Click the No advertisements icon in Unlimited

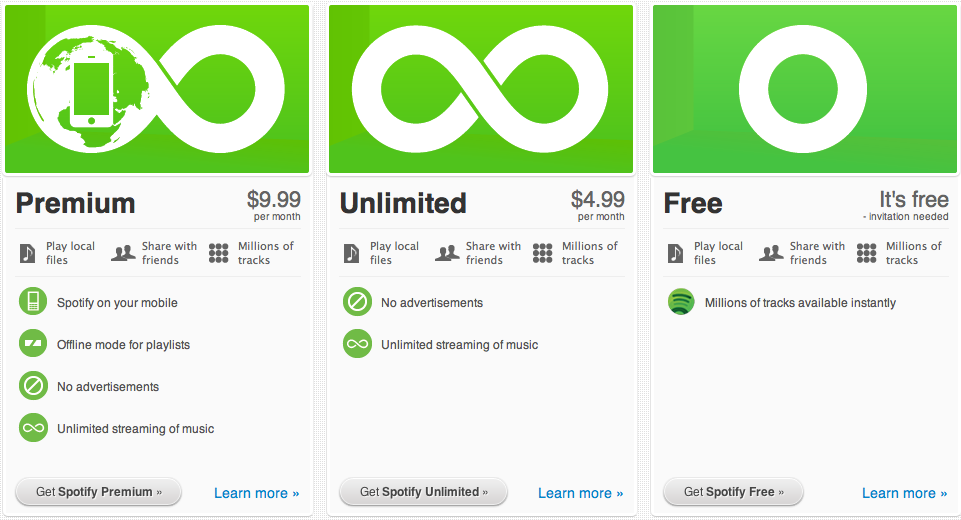pos(357,302)
